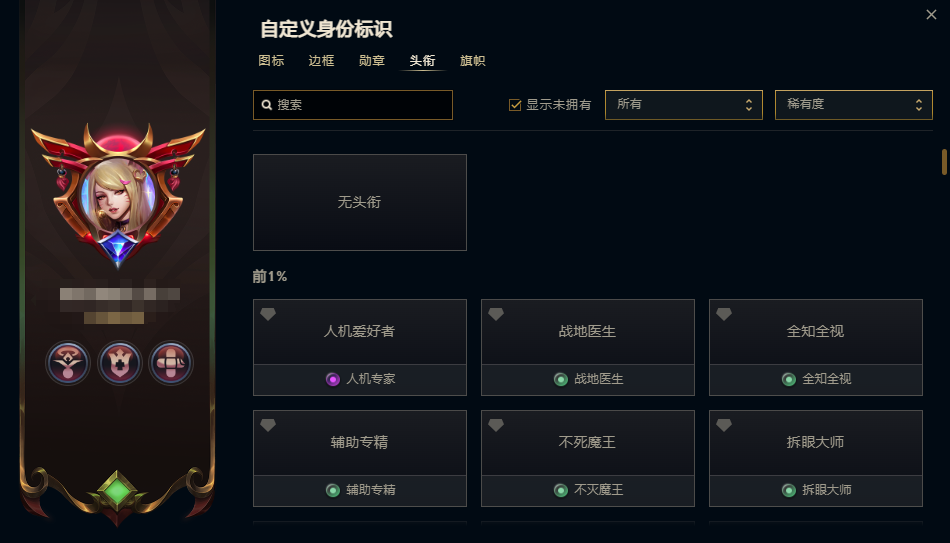Click the vertical scrollbar thumb
The width and height of the screenshot is (950, 543).
[x=944, y=162]
